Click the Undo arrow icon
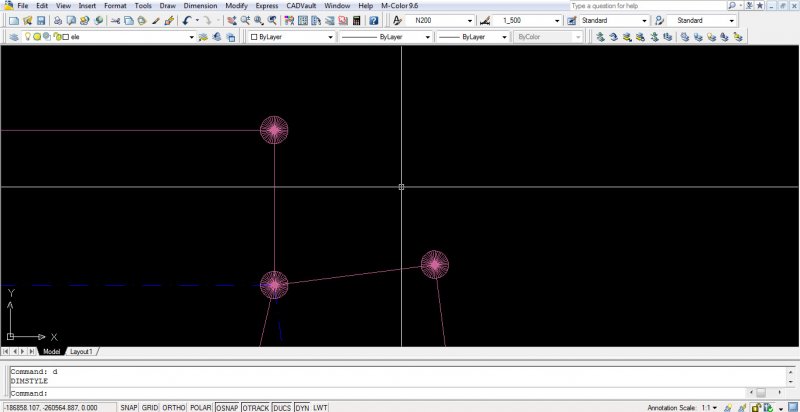Screen dimensions: 800x412 187,20
